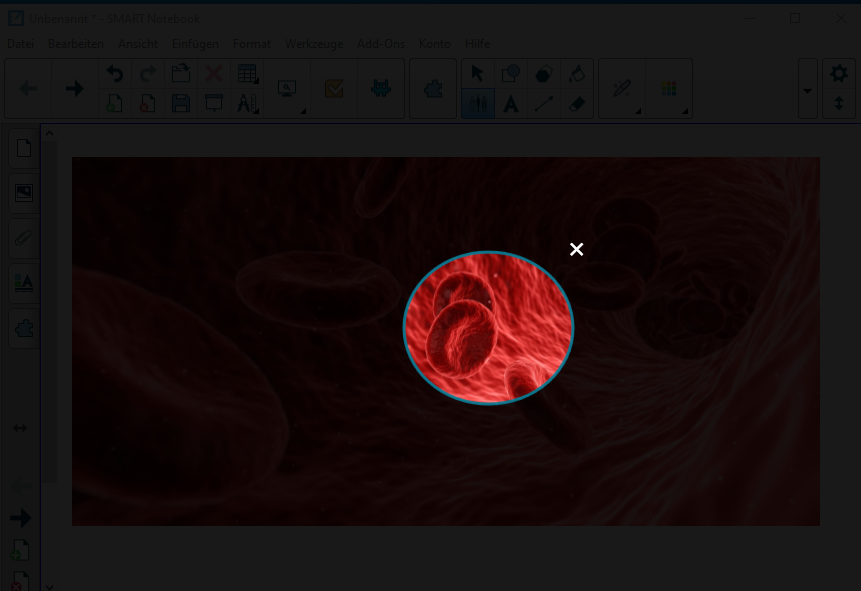This screenshot has width=861, height=591.
Task: Open the Attachments paperclip tab
Action: [24, 238]
